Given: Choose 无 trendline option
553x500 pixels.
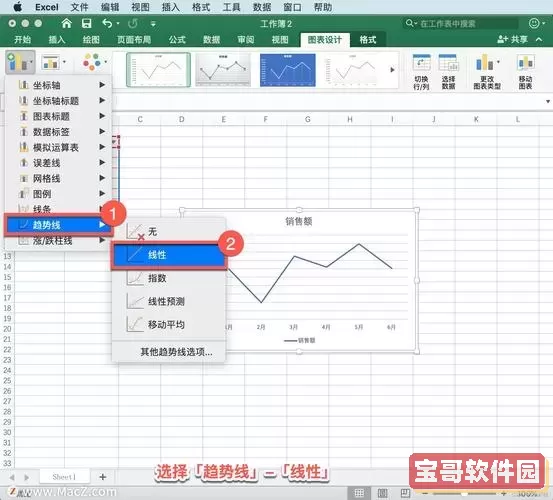Looking at the screenshot, I should click(169, 232).
